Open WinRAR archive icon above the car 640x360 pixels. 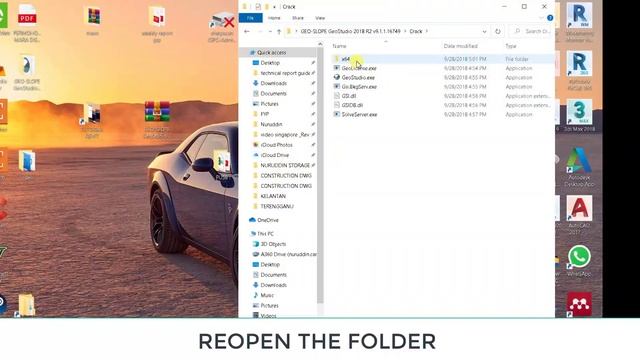157,120
